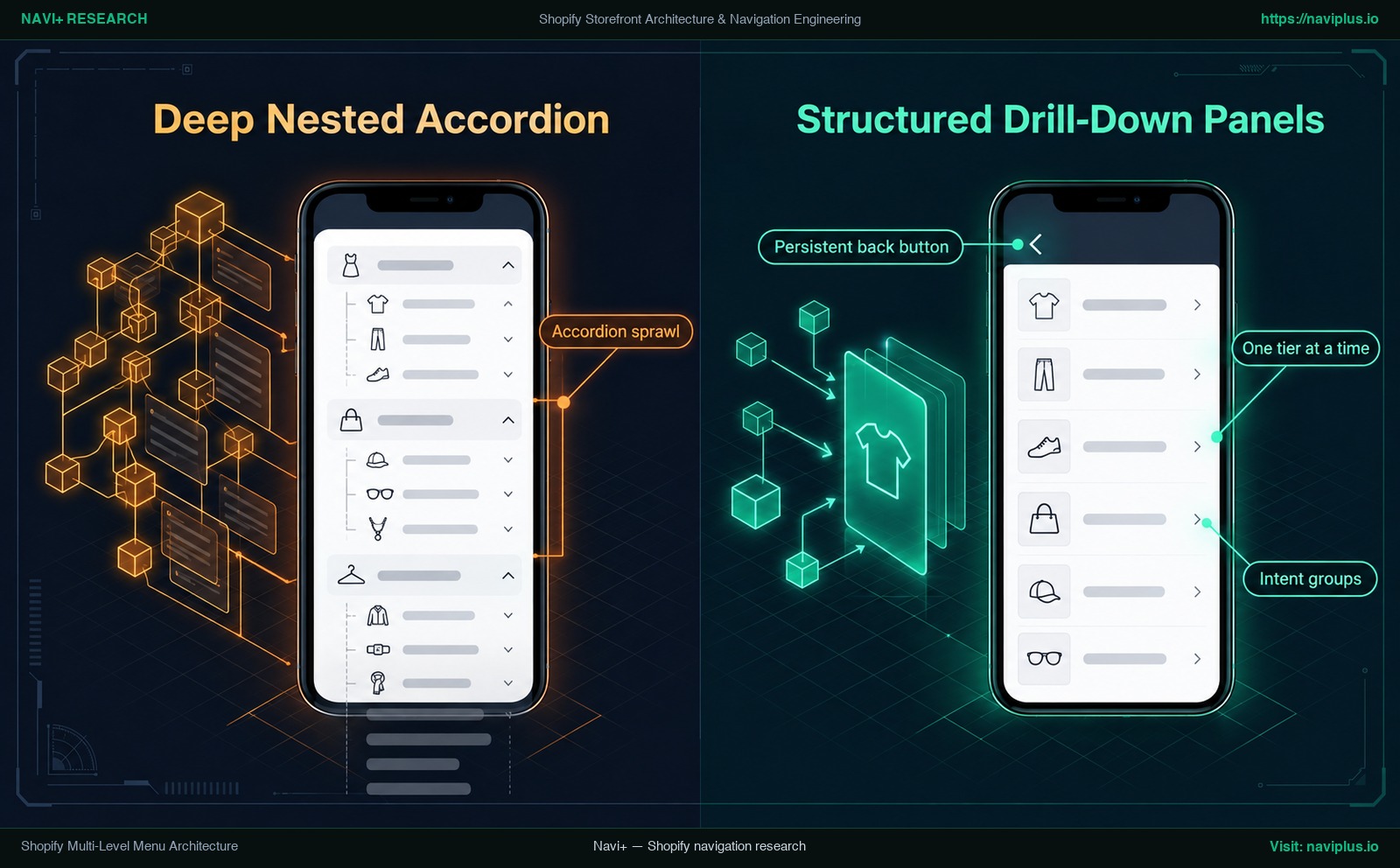Open the handbag tile in the drill-down panel
The height and width of the screenshot is (868, 1400).
point(1044,520)
